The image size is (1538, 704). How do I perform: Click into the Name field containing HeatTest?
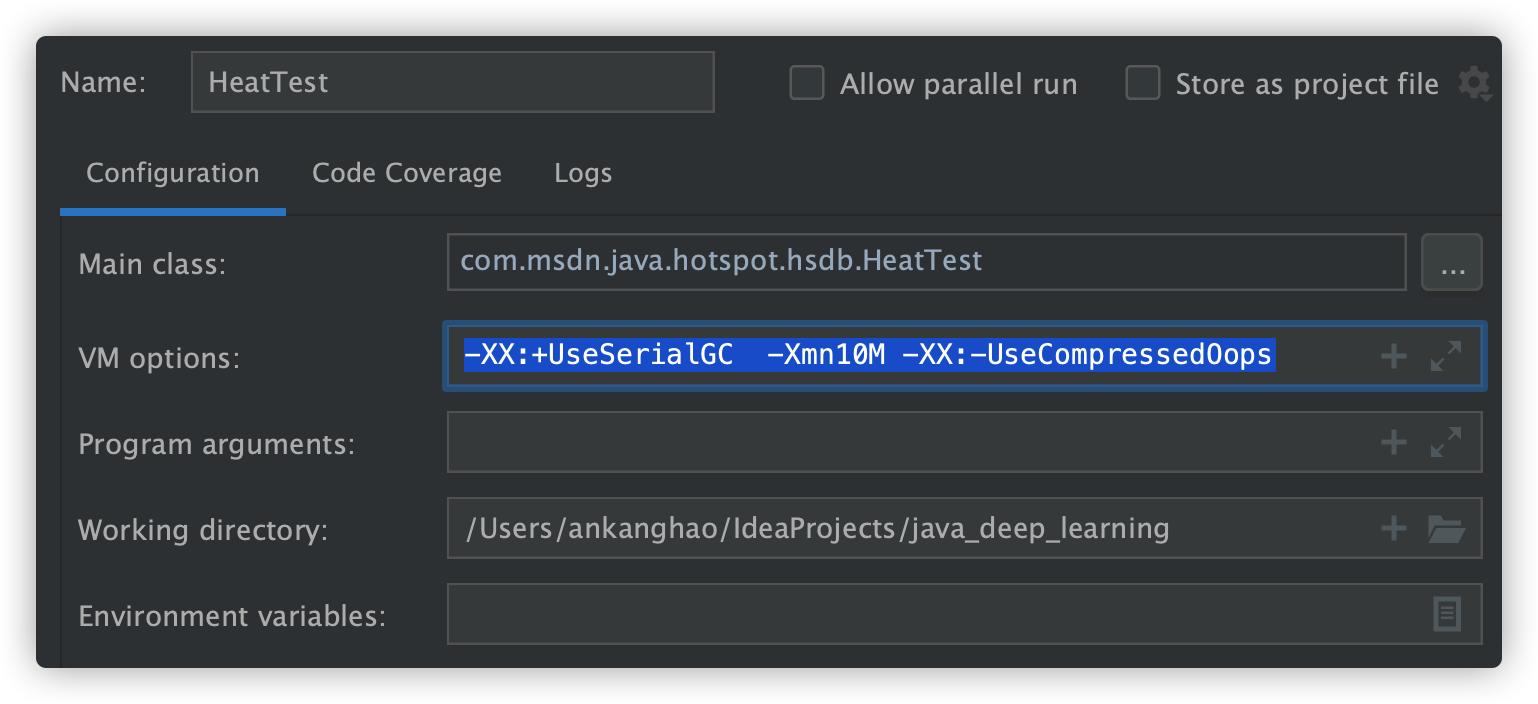point(452,82)
